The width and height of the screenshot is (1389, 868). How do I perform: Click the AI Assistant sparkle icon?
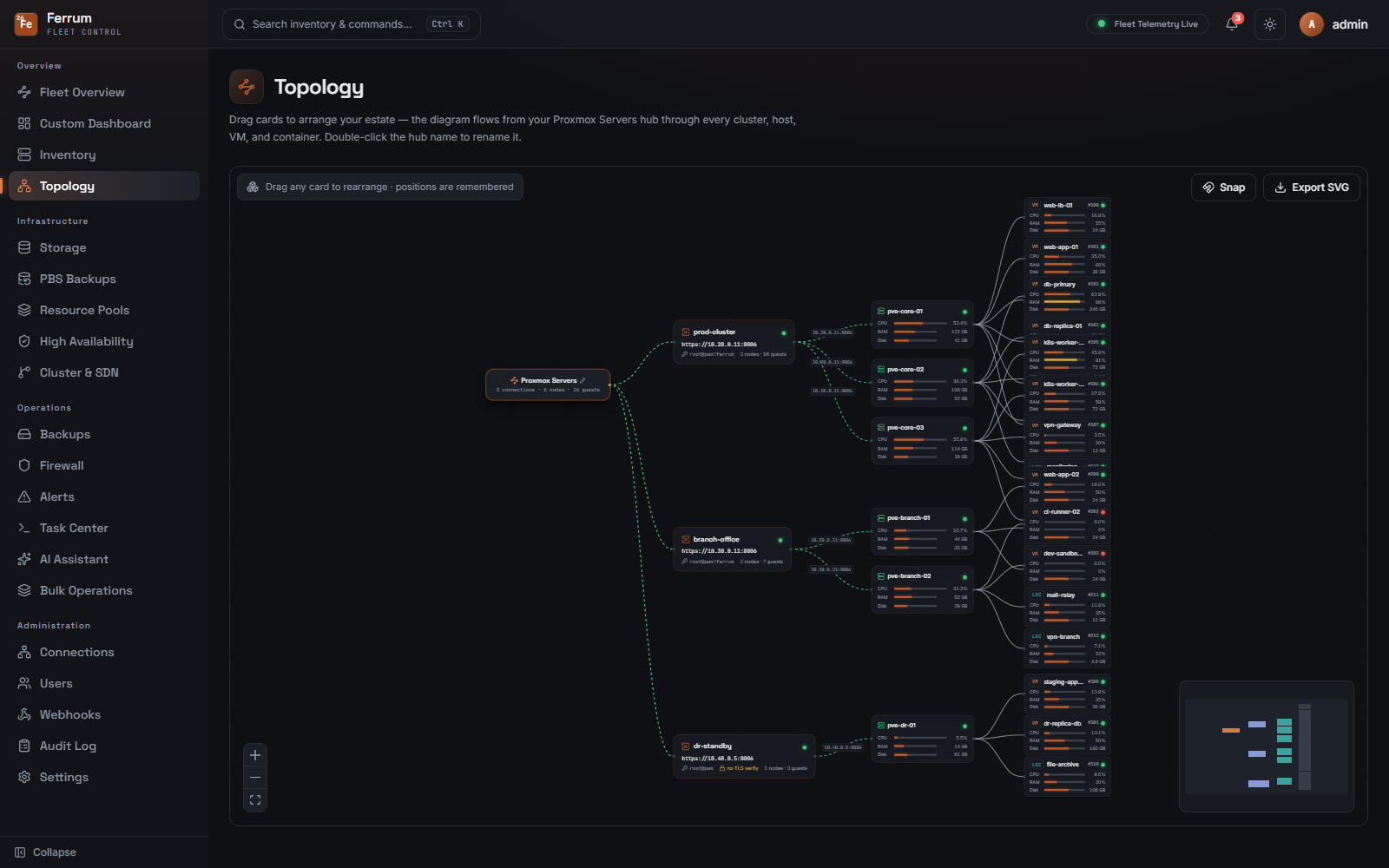[x=24, y=559]
